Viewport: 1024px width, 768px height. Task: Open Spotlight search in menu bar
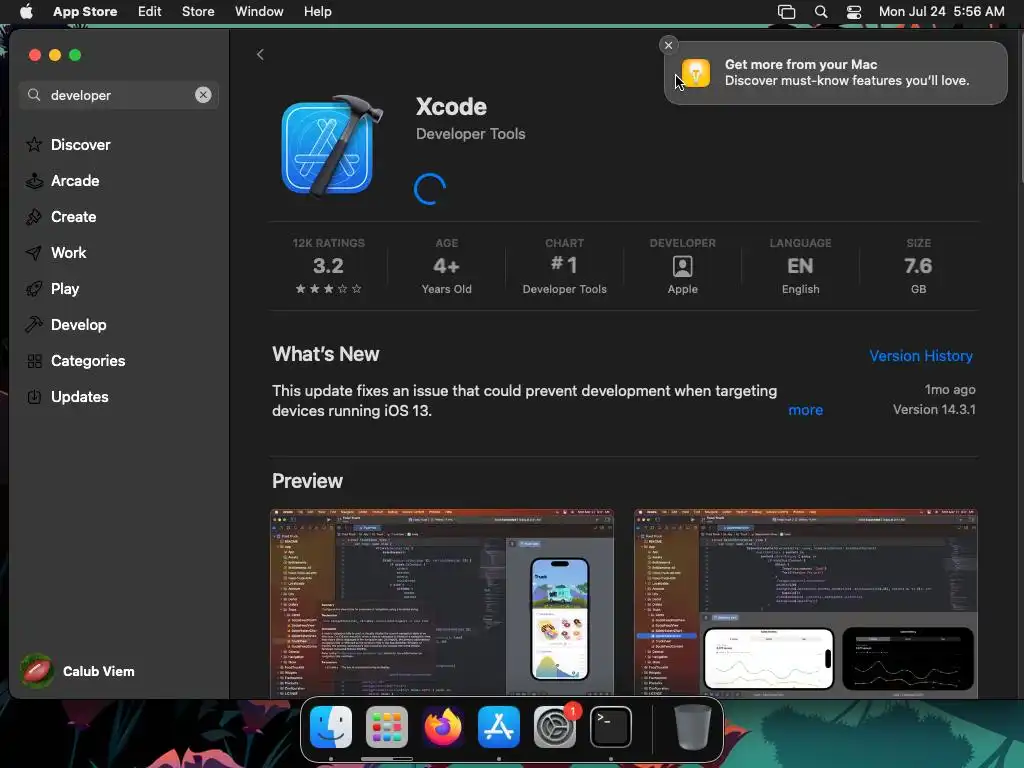[x=821, y=12]
